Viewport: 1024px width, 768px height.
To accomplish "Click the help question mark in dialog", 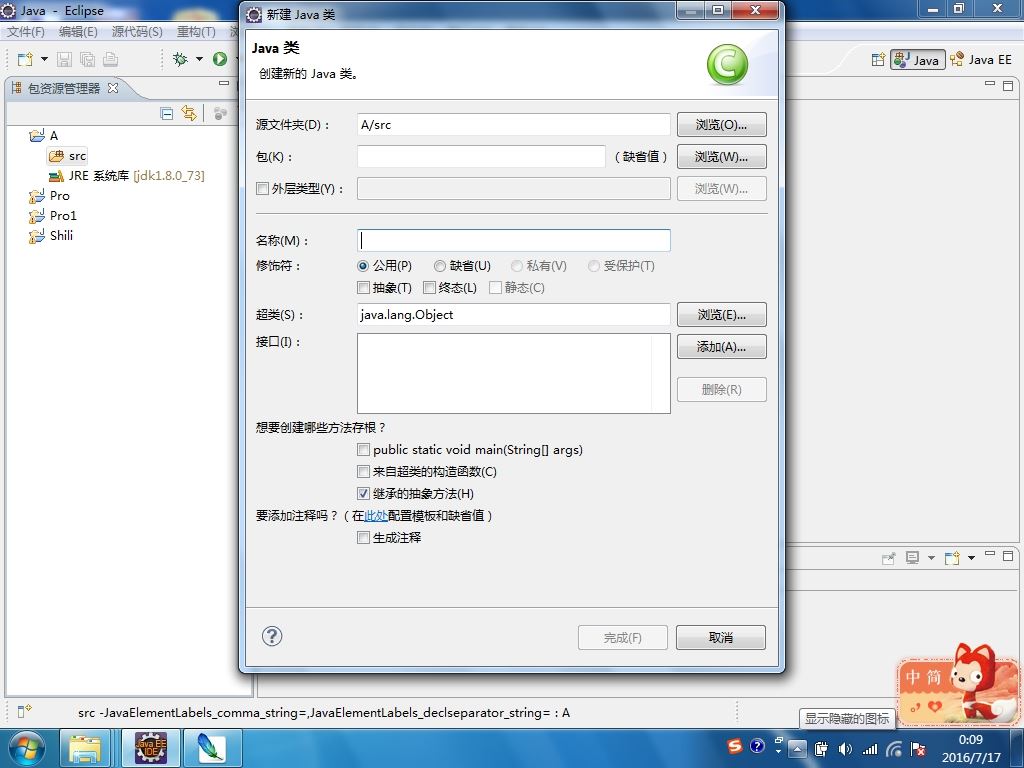I will (x=272, y=636).
